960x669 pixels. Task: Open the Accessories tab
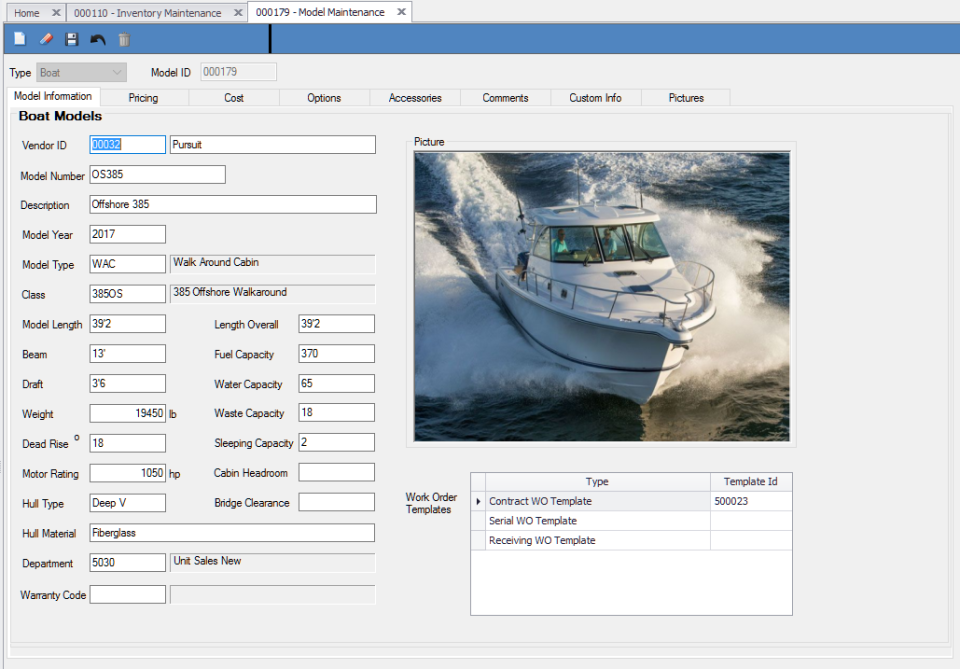[x=415, y=97]
